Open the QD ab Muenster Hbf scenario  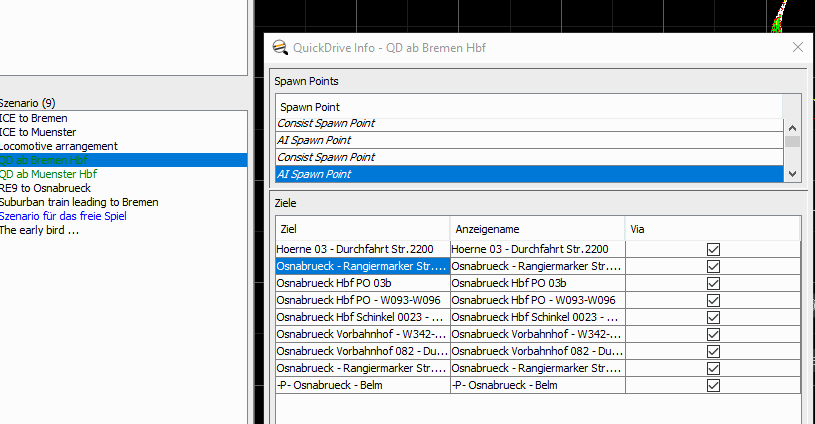tap(48, 174)
